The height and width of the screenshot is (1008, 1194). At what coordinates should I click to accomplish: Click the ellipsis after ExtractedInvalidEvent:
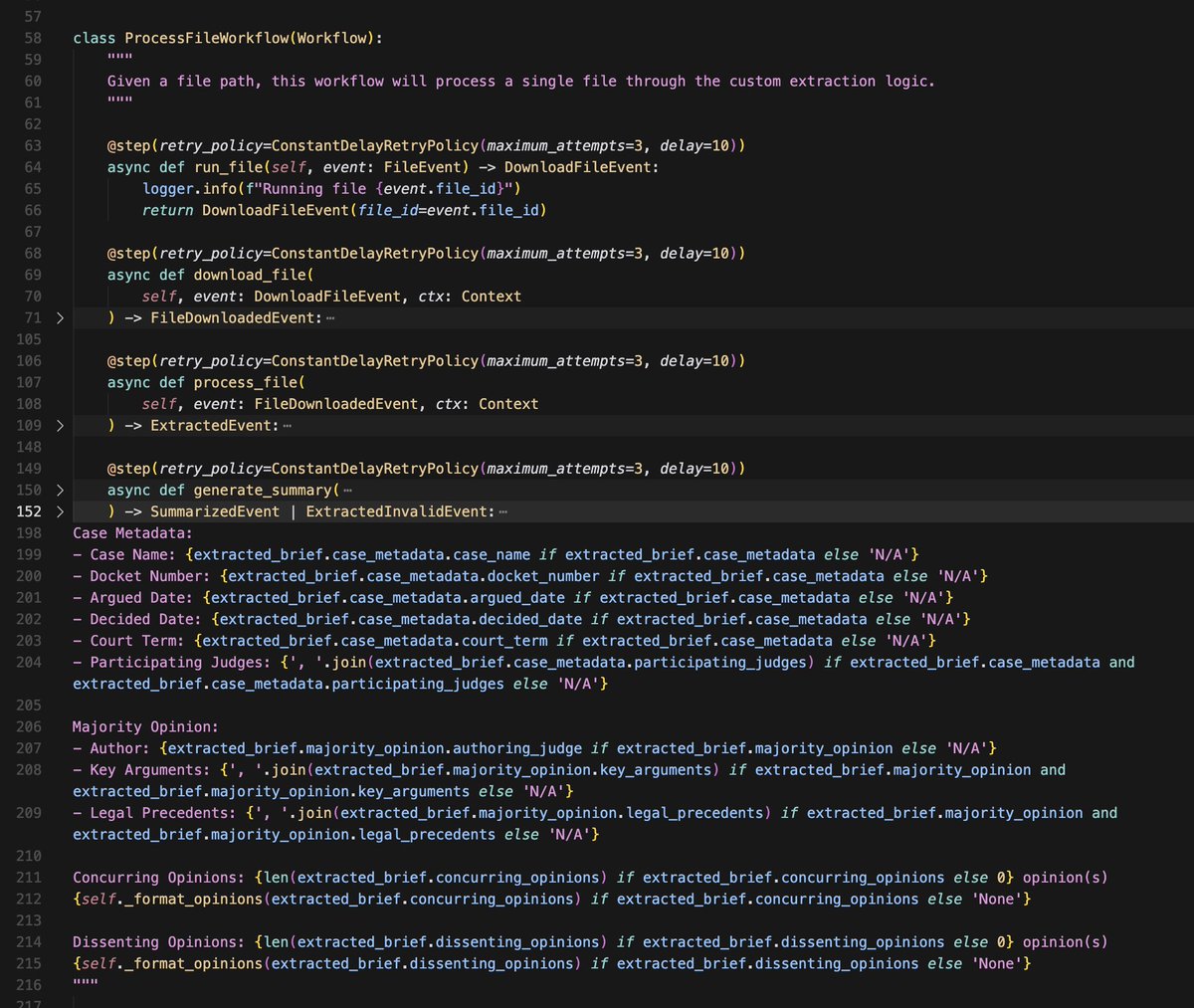(x=503, y=512)
